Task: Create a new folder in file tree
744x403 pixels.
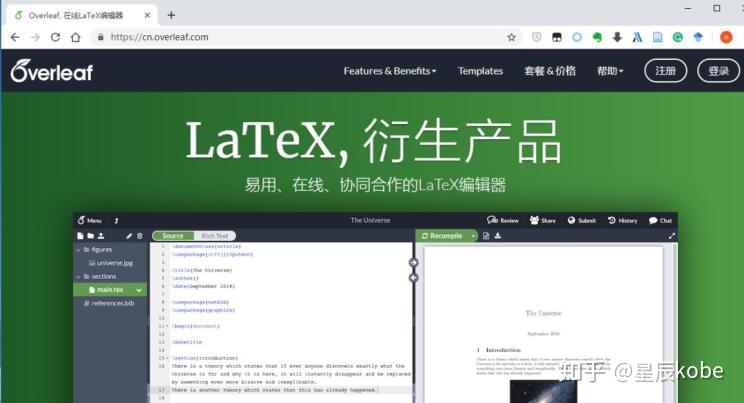Action: pos(90,235)
